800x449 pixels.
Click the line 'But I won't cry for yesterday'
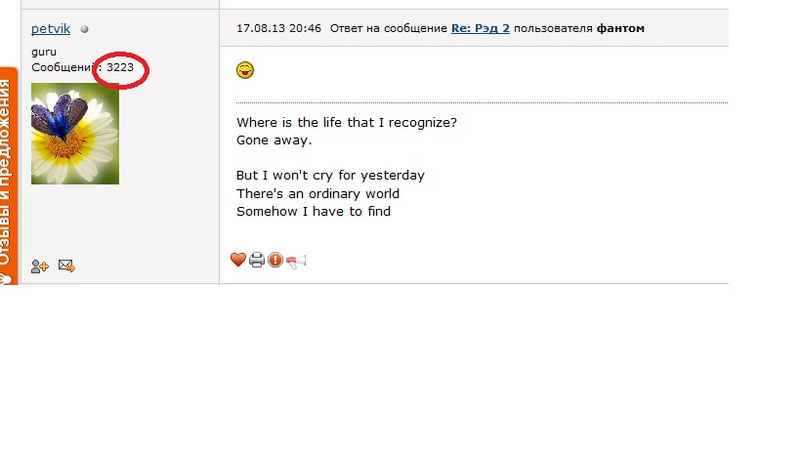click(x=330, y=176)
